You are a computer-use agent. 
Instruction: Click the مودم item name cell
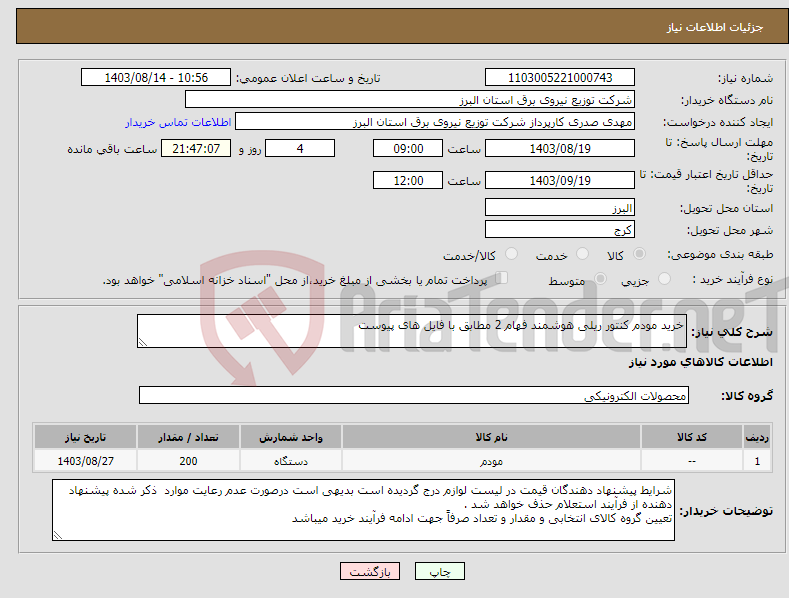491,461
